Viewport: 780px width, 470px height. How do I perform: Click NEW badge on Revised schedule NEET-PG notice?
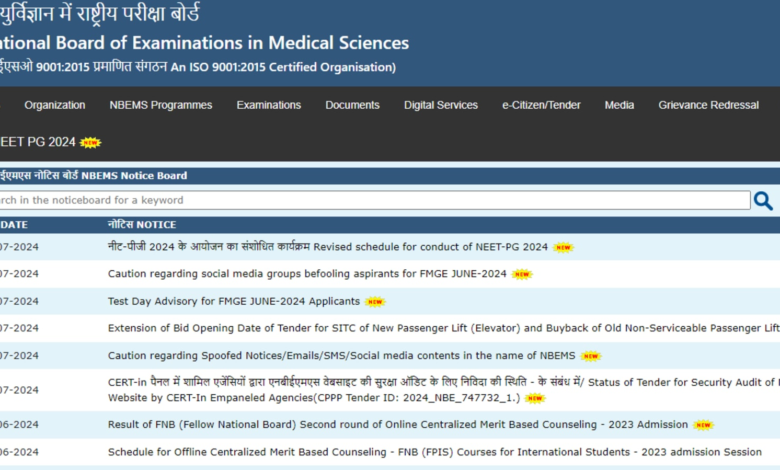[563, 248]
